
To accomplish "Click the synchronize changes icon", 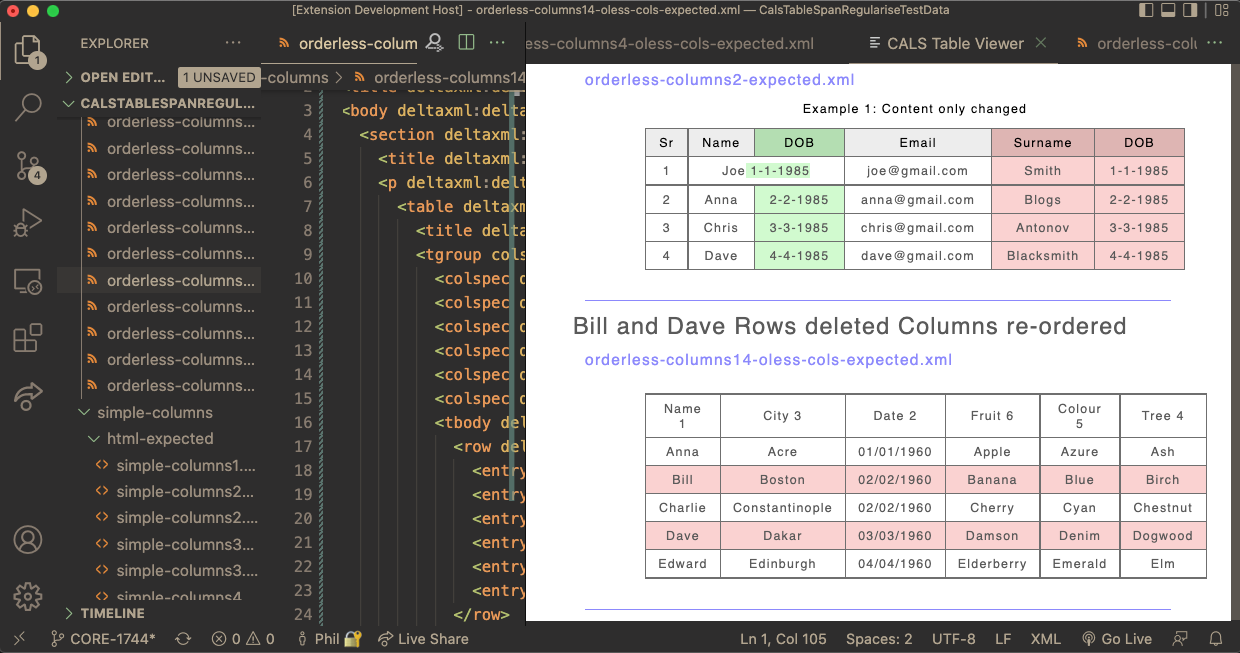I will point(183,639).
